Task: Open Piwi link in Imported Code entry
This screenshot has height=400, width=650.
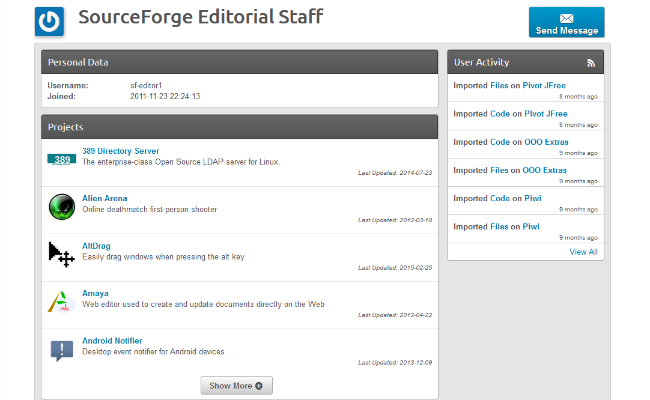Action: coord(533,198)
